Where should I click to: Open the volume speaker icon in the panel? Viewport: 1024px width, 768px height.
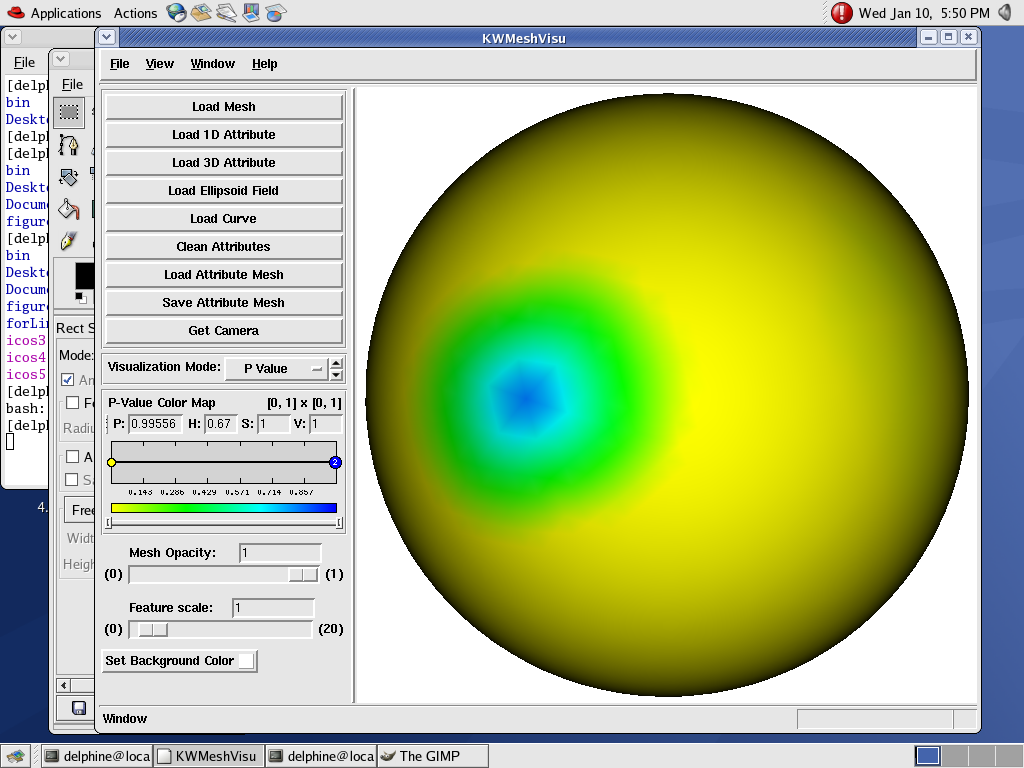pyautogui.click(x=1006, y=13)
